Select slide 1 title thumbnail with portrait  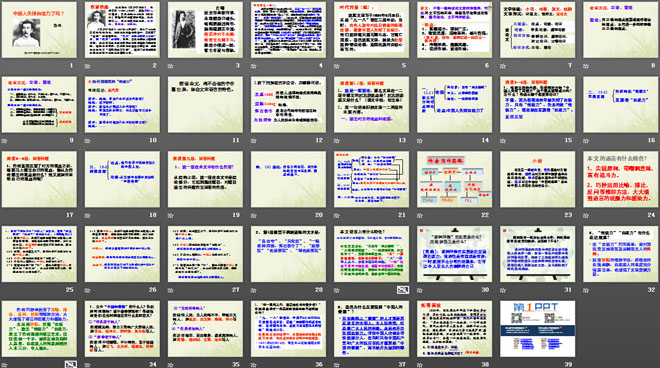point(39,30)
